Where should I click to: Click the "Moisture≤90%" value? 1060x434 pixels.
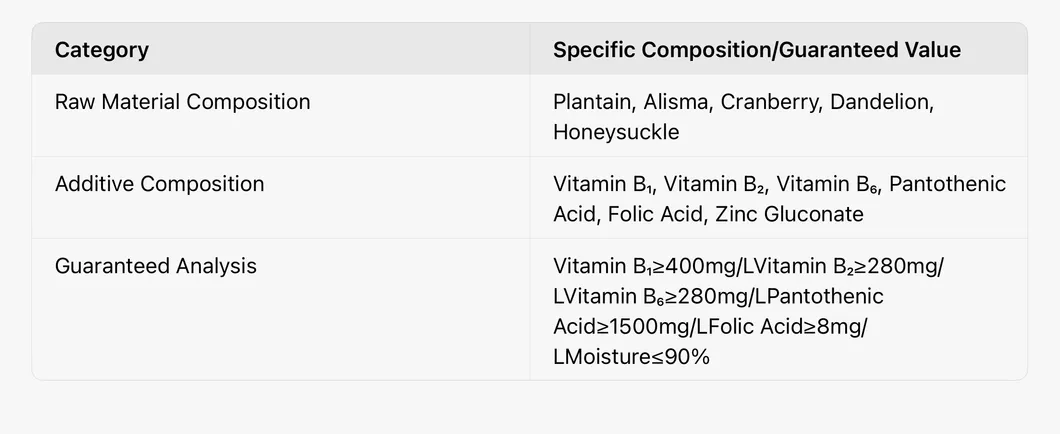point(639,356)
